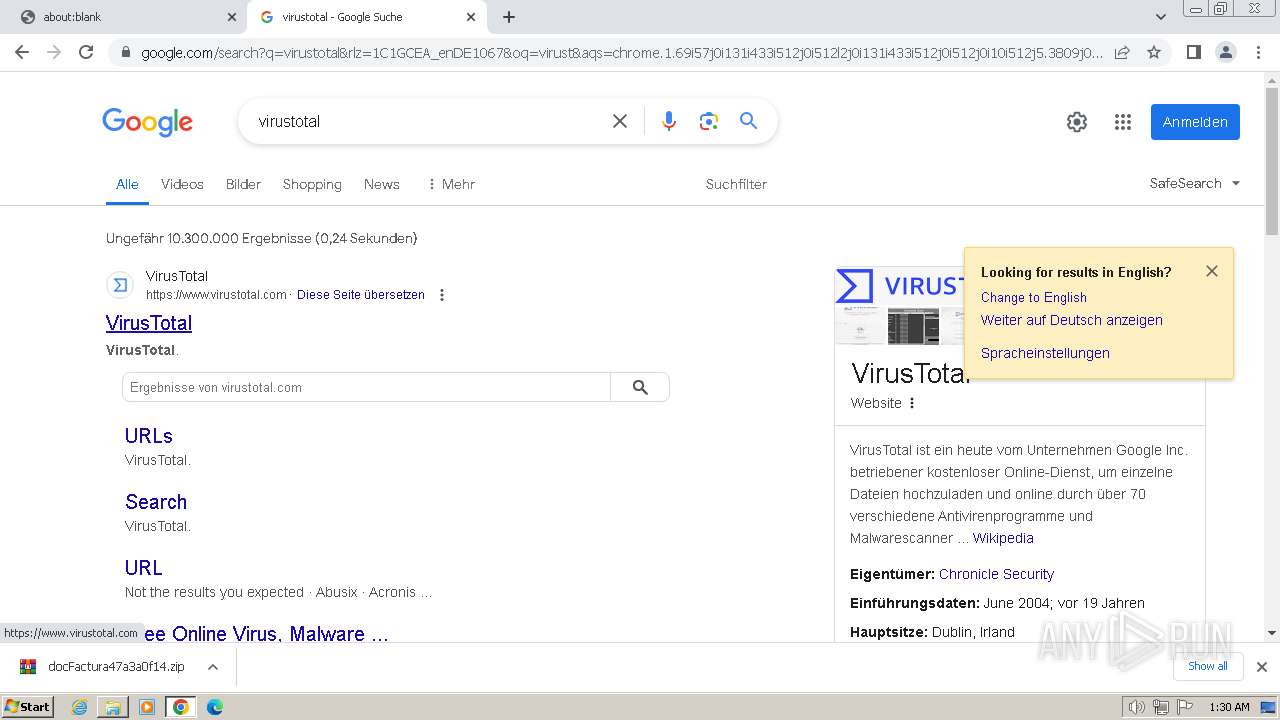Expand docFactura47a3a0f14.zip download options
This screenshot has width=1280, height=720.
[x=212, y=667]
